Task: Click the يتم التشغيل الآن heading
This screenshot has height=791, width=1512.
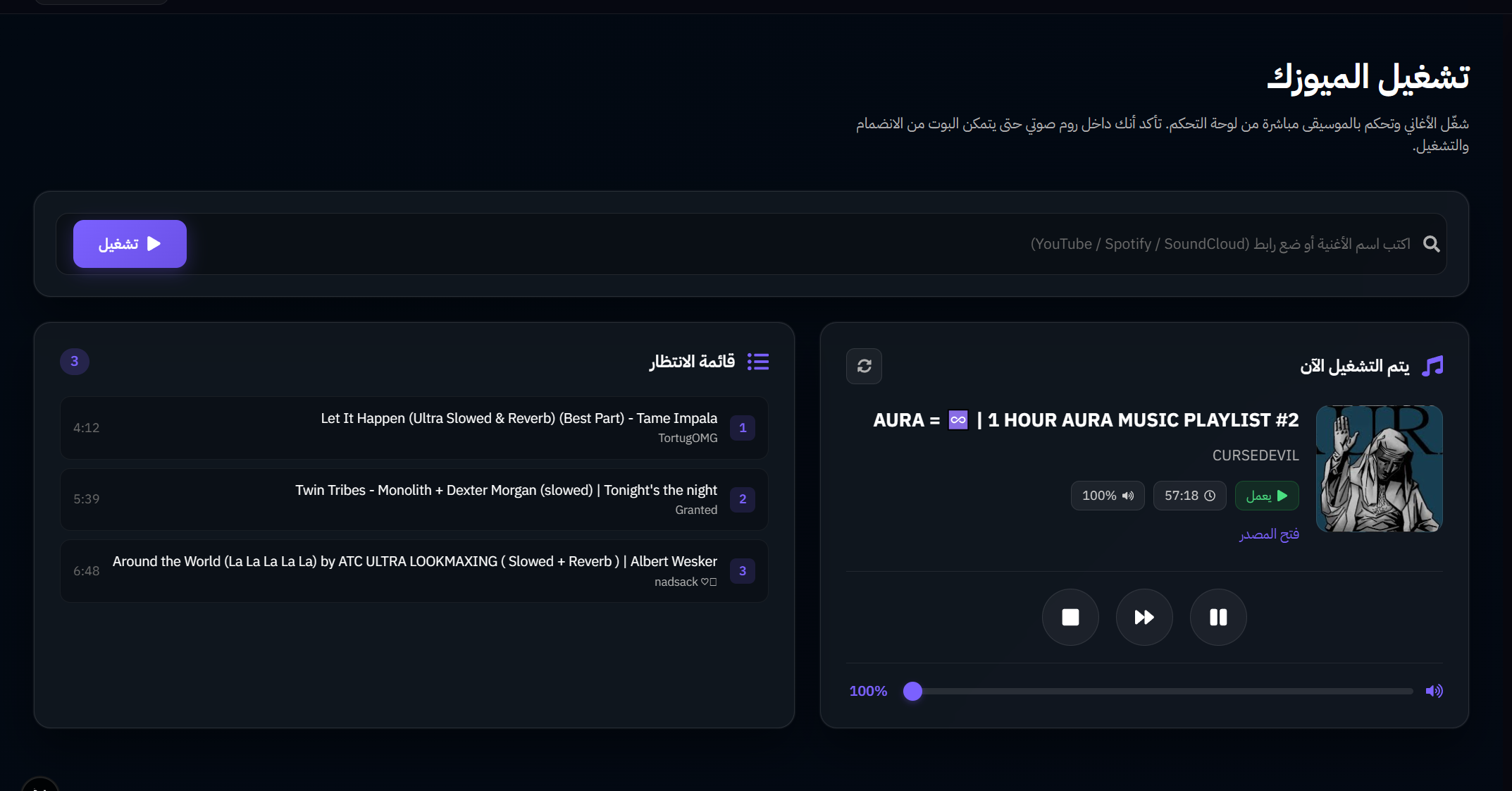Action: click(x=1354, y=366)
